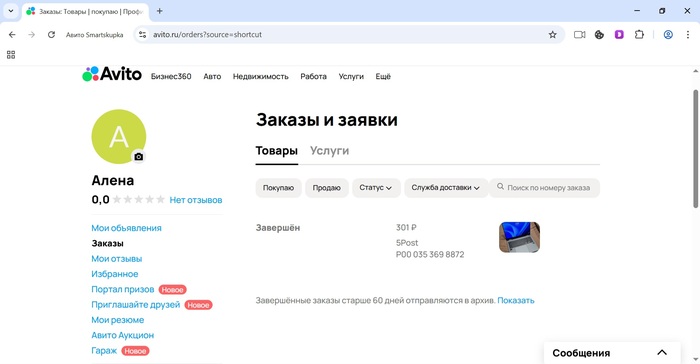Click the Avito logo
This screenshot has height=364, width=700.
pyautogui.click(x=112, y=74)
